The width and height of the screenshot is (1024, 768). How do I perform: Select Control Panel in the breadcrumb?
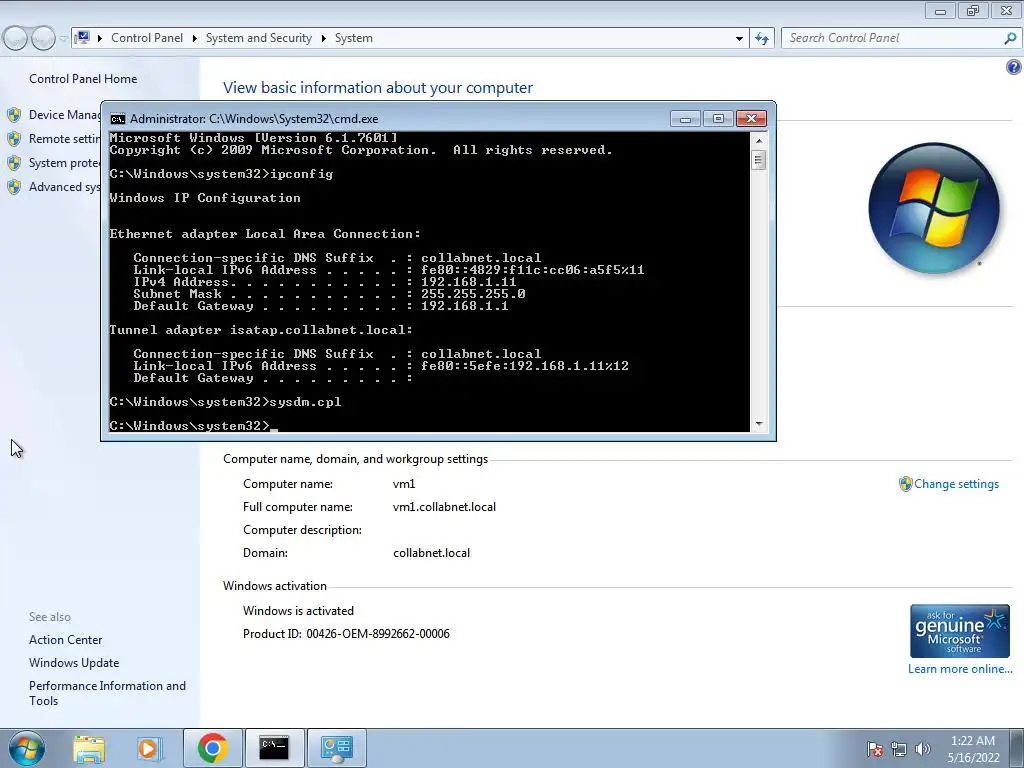[x=147, y=38]
